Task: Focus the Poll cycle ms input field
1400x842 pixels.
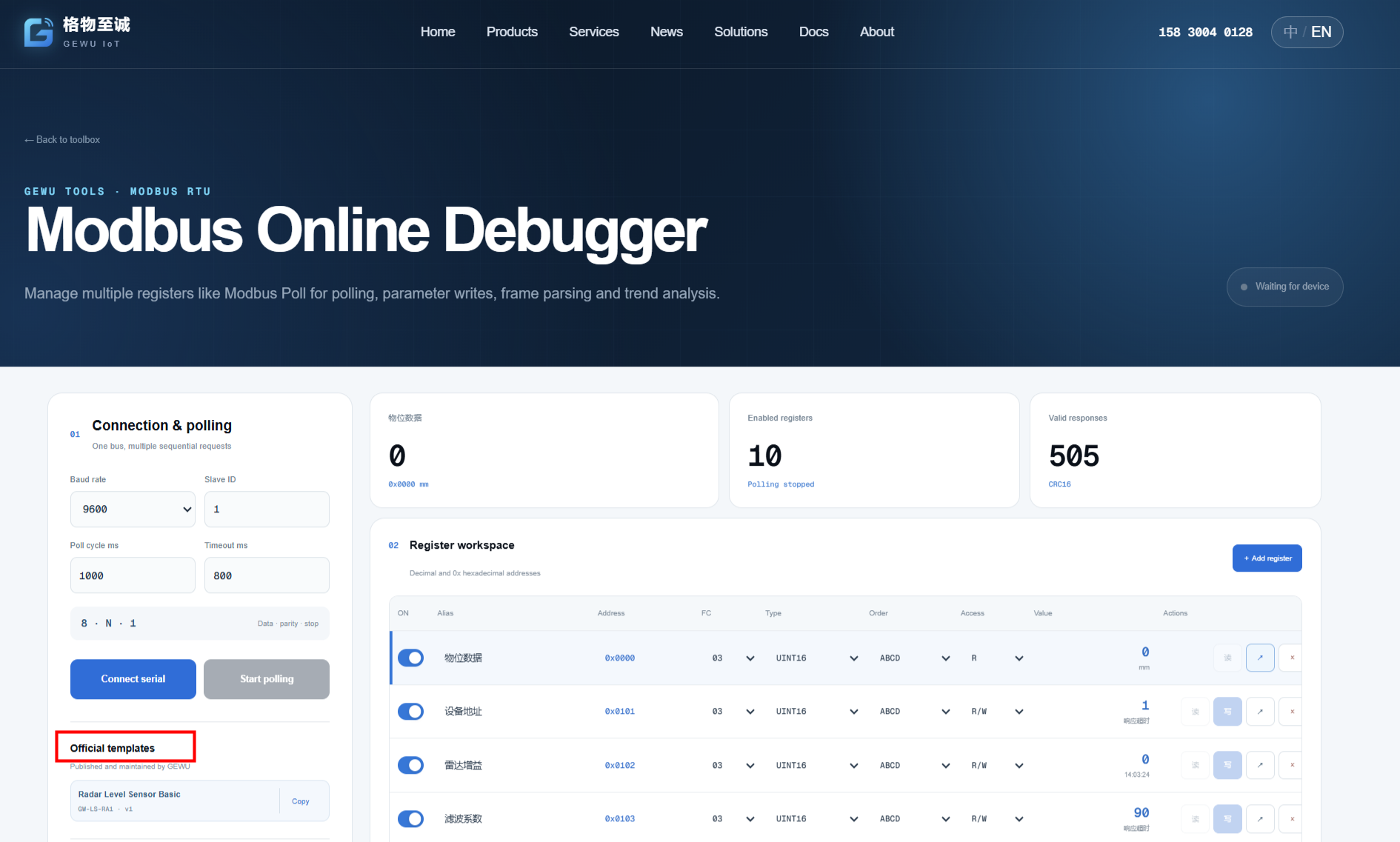Action: [x=133, y=575]
